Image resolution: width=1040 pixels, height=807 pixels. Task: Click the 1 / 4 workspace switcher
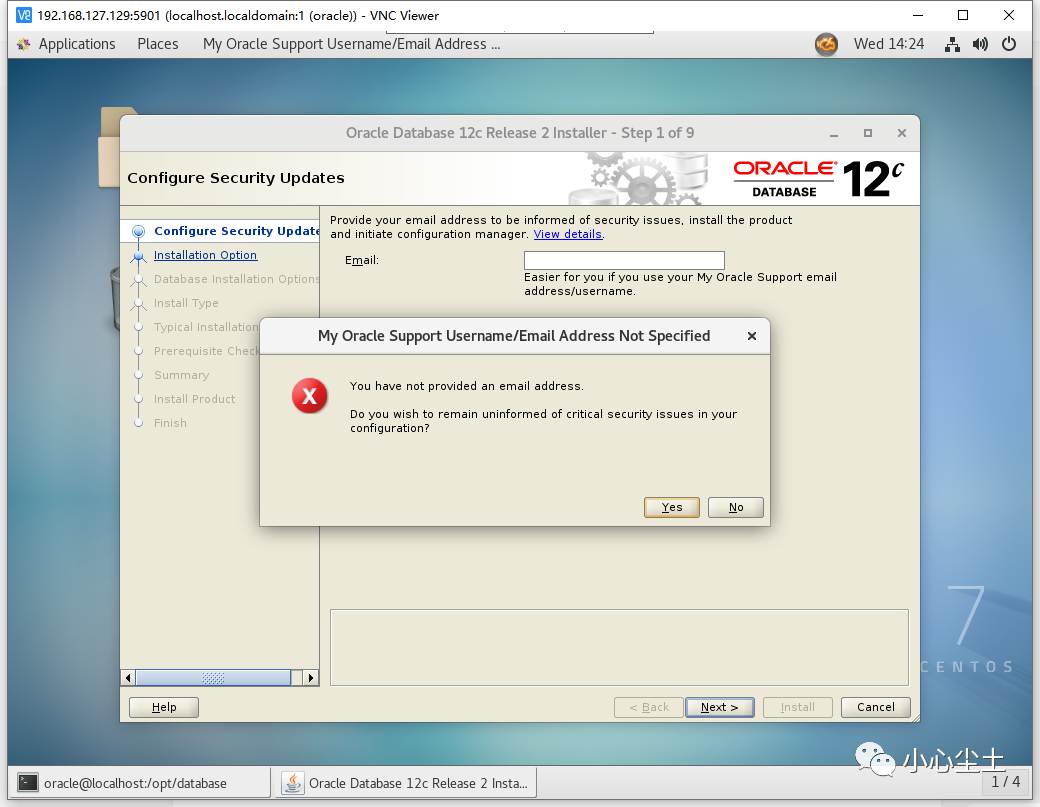click(x=1006, y=782)
